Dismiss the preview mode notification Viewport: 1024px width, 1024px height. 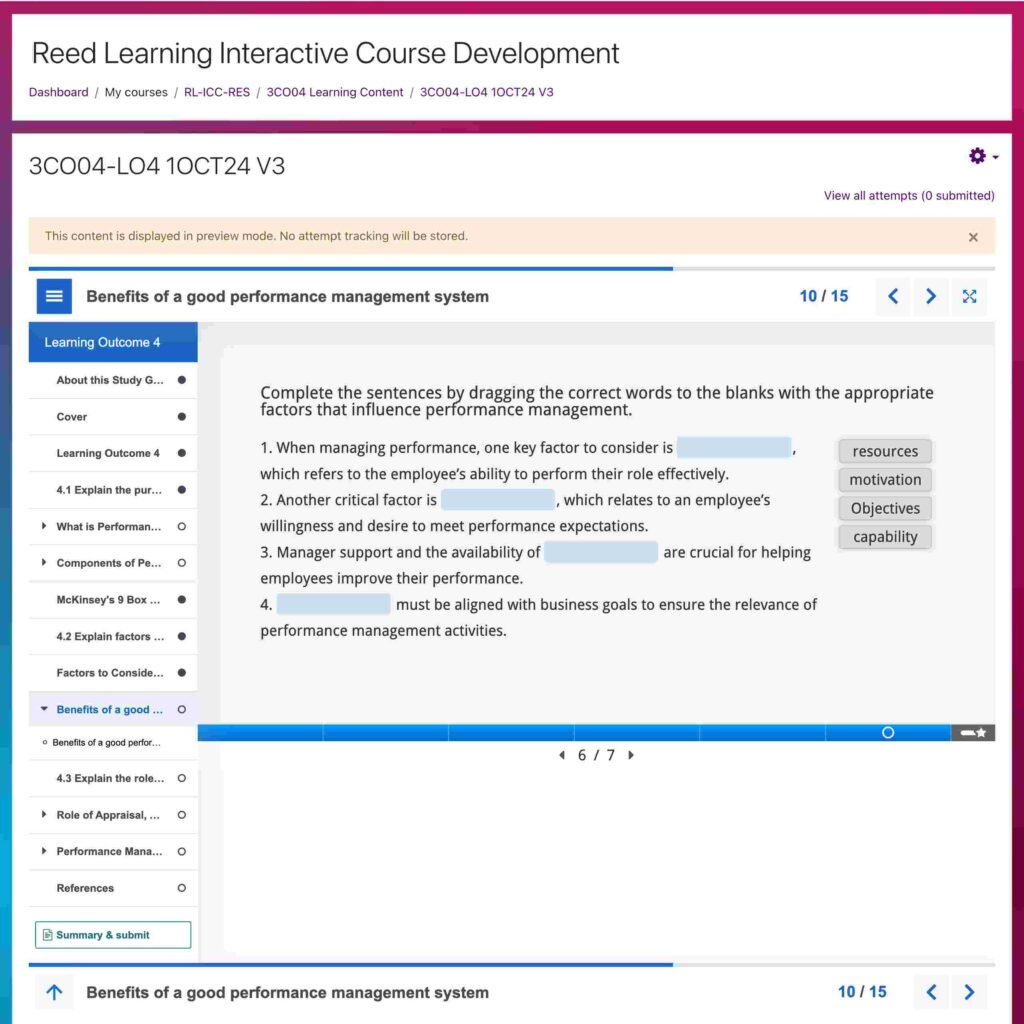coord(973,237)
